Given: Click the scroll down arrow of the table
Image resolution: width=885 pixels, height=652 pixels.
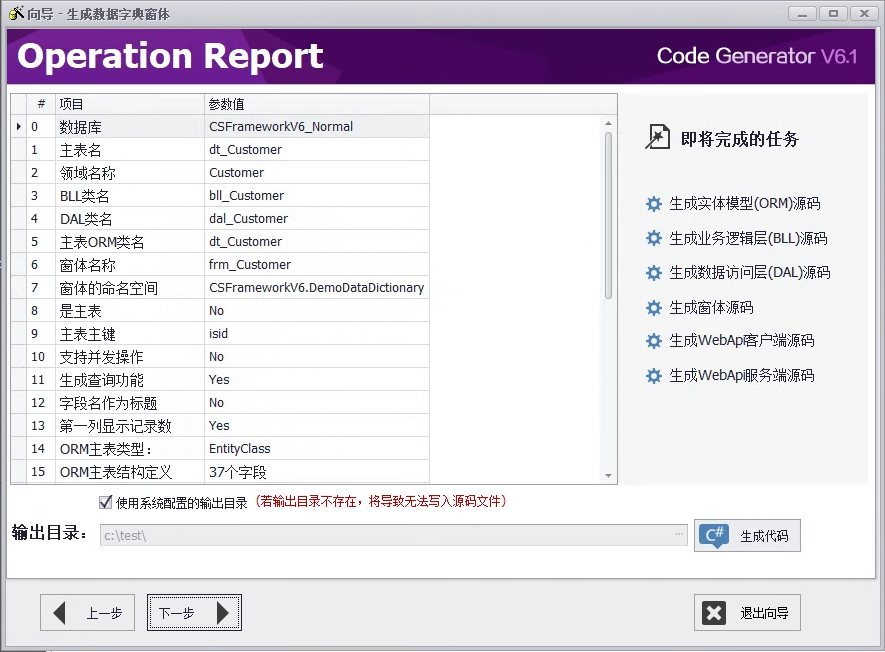Looking at the screenshot, I should 608,475.
